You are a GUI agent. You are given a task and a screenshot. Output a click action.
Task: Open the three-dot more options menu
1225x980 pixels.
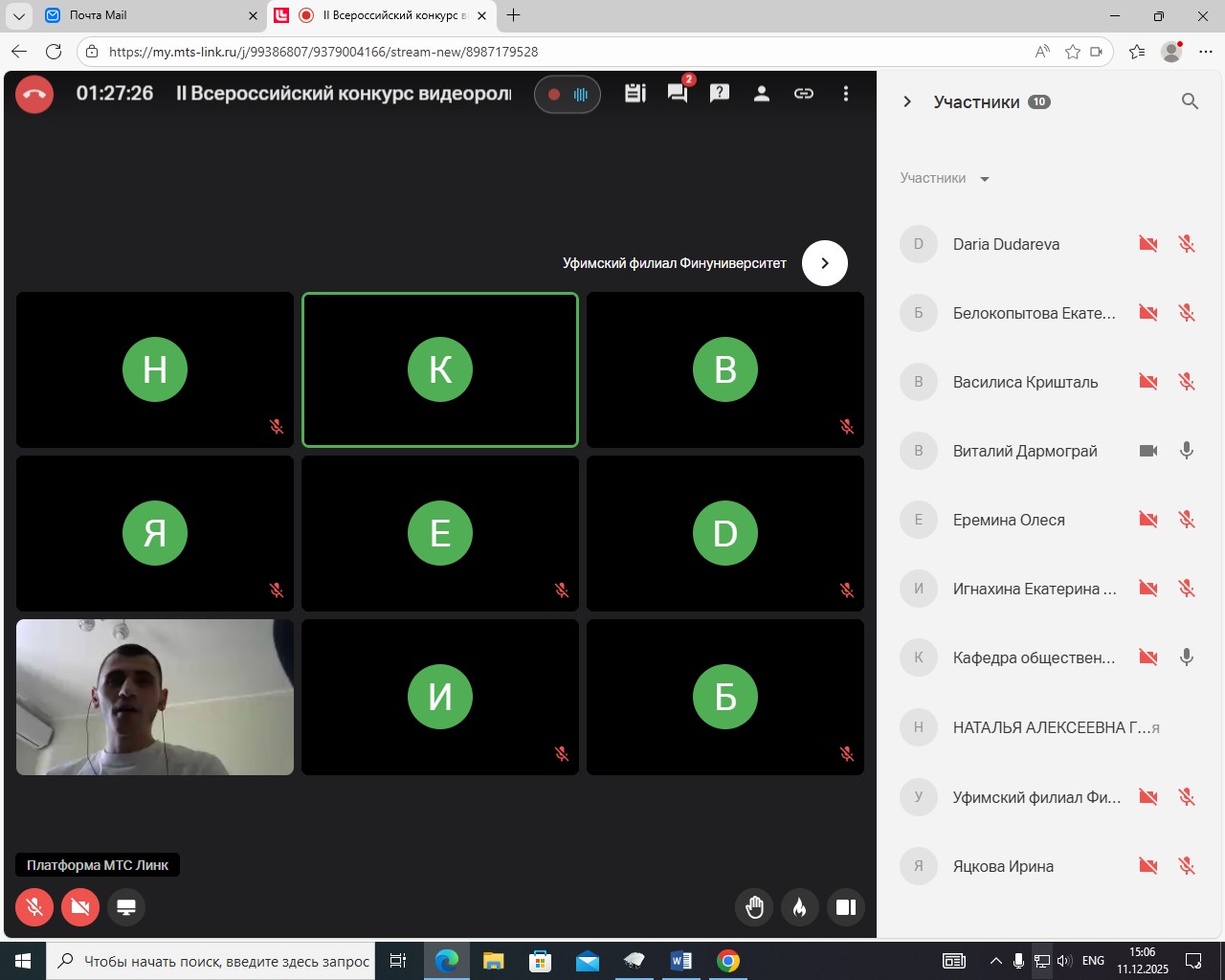coord(845,93)
